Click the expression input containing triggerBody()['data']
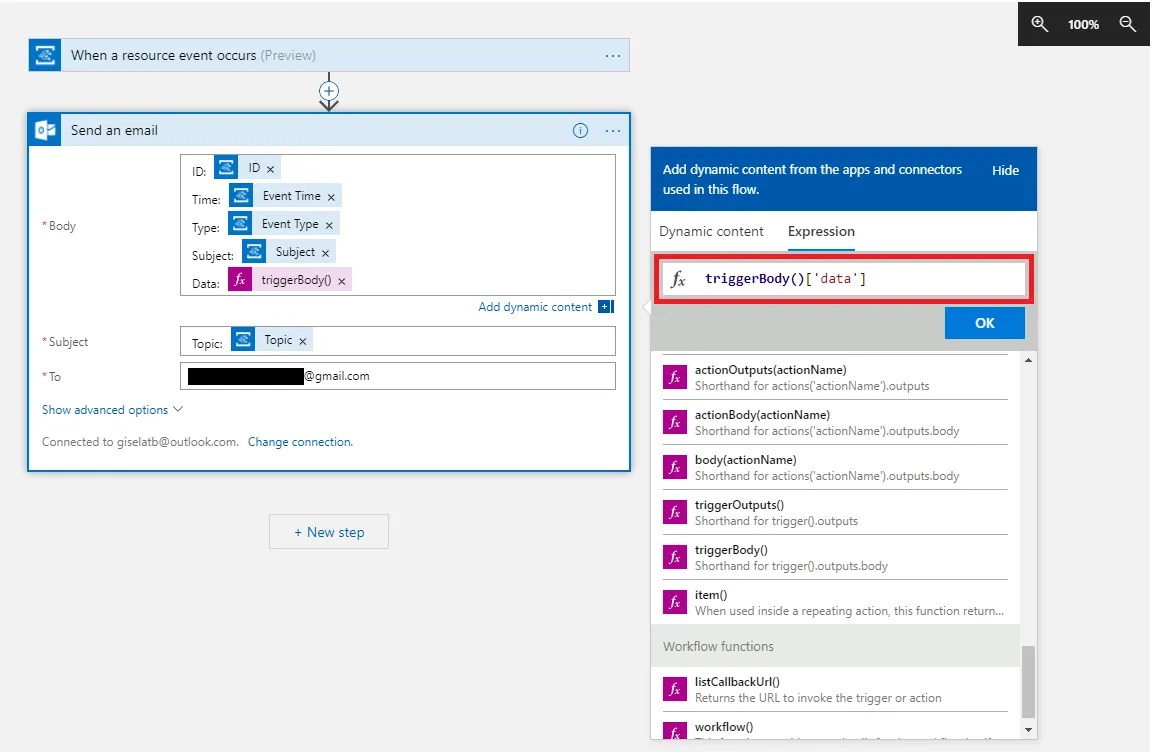The width and height of the screenshot is (1153, 752). pos(844,279)
